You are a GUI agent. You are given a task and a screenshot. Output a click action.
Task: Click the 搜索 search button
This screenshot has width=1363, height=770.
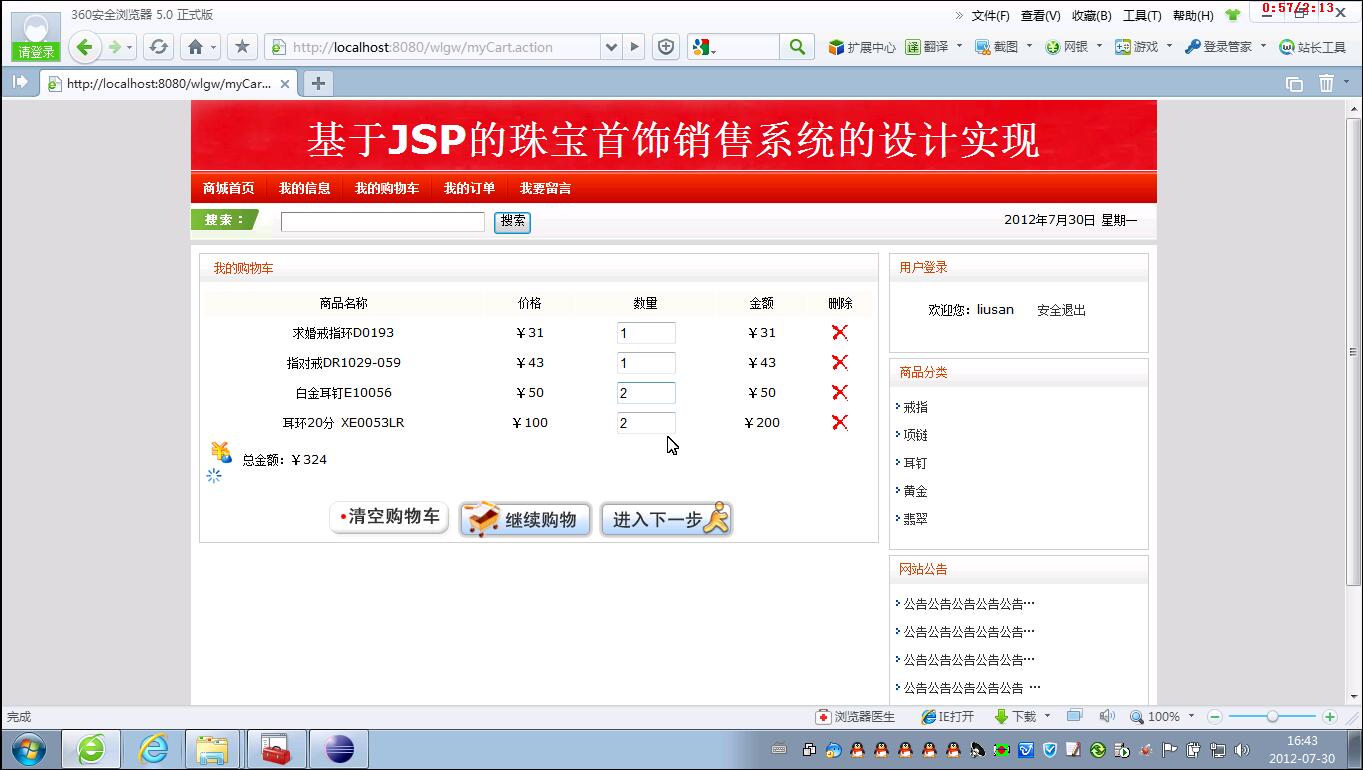(x=512, y=222)
